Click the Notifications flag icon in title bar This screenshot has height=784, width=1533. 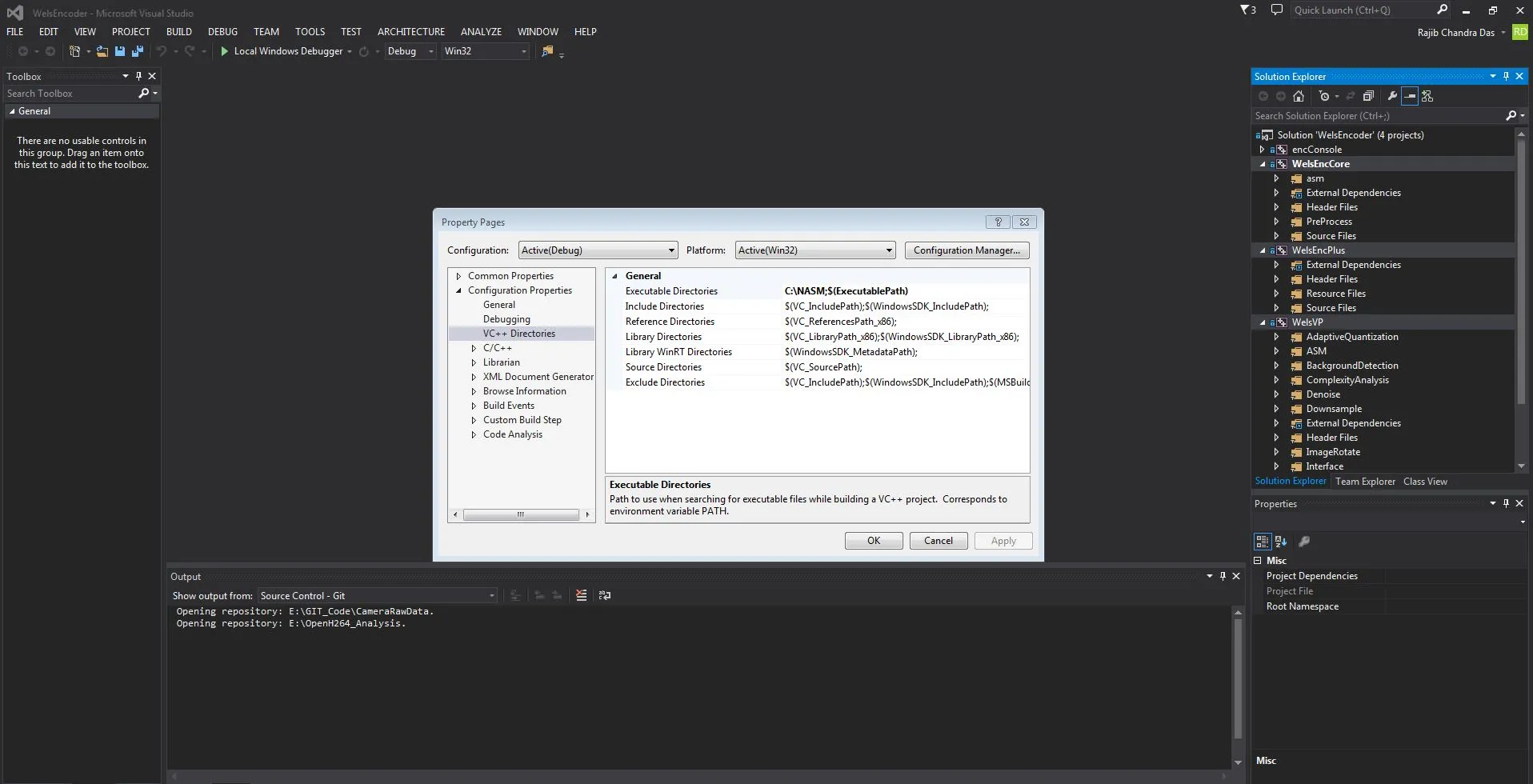coord(1248,10)
